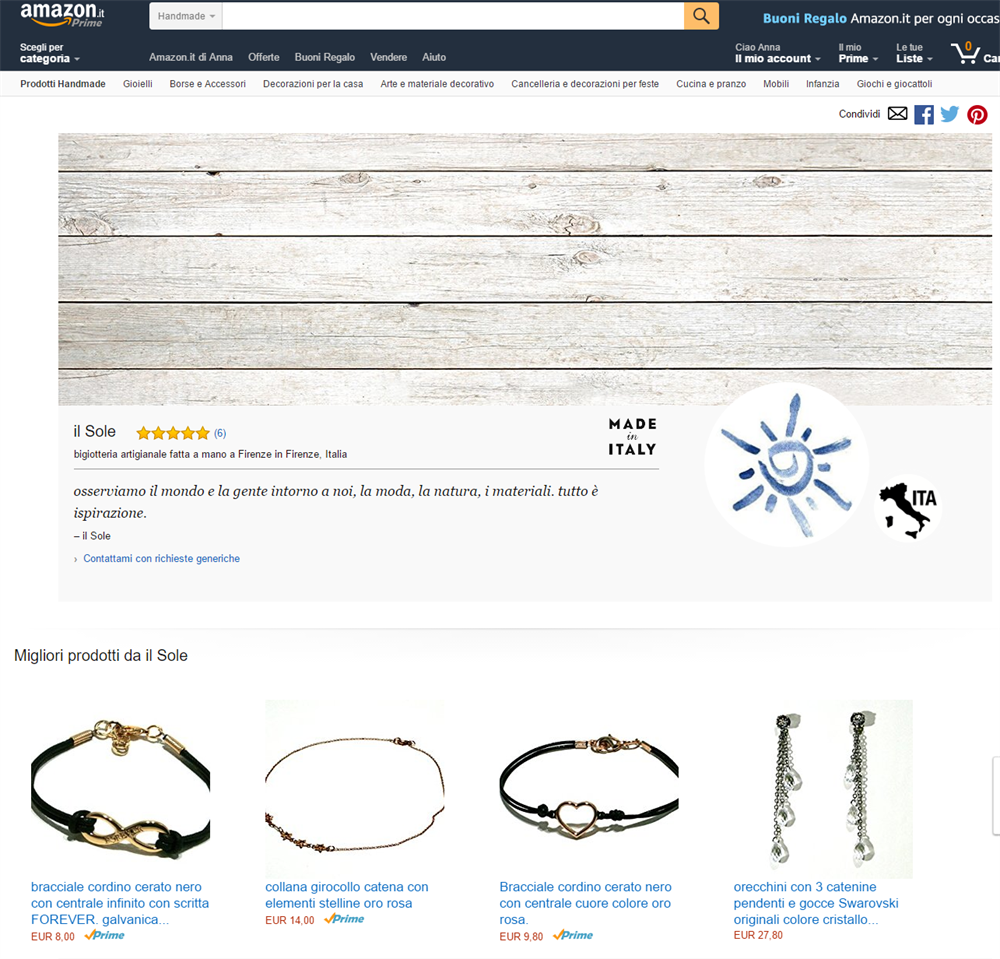Screen dimensions: 1000x959
Task: Expand the Scegli per categoria menu
Action: 49,53
